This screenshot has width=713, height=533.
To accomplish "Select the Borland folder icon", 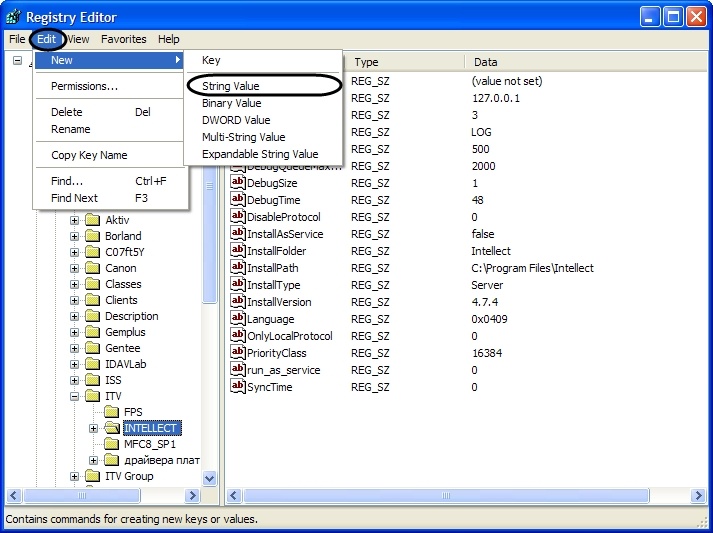I will pyautogui.click(x=92, y=236).
